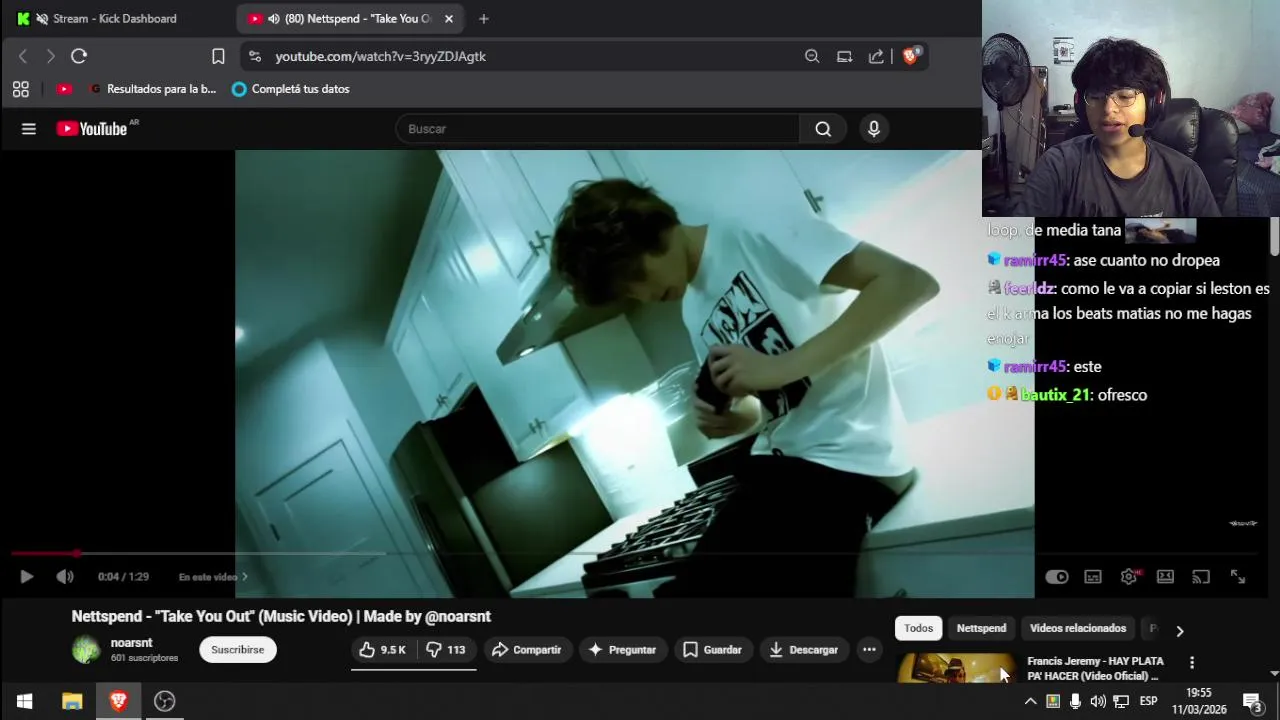This screenshot has width=1280, height=720.
Task: Start voice search with microphone
Action: click(x=874, y=129)
